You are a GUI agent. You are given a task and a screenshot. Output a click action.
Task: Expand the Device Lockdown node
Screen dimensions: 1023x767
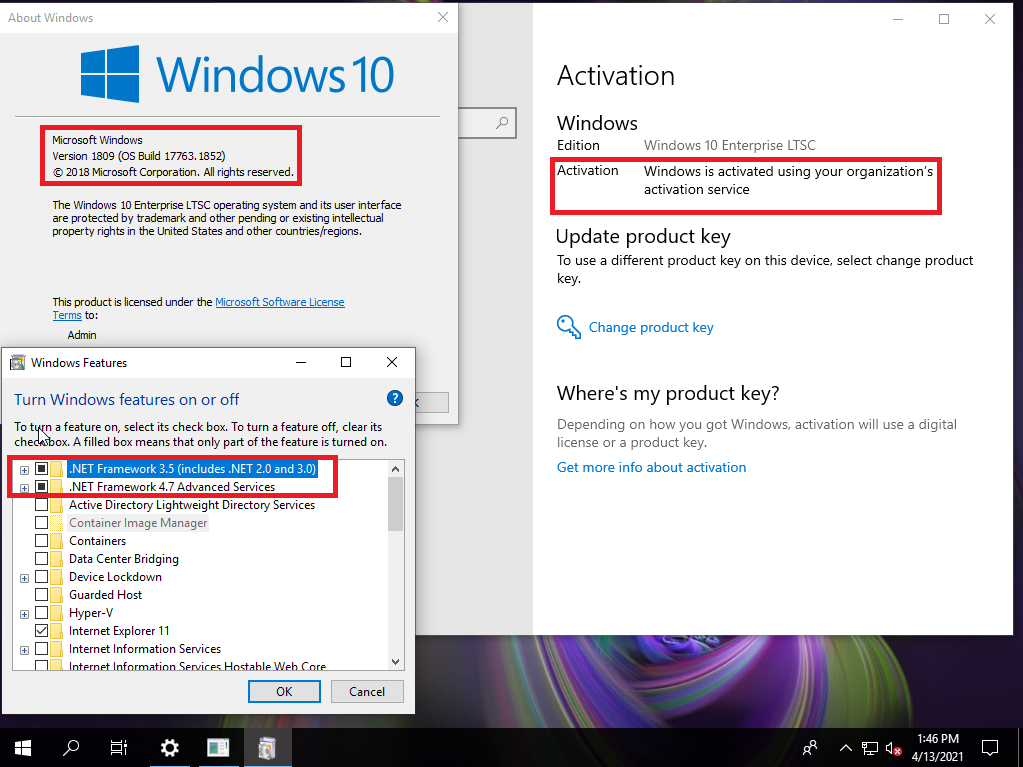(24, 578)
